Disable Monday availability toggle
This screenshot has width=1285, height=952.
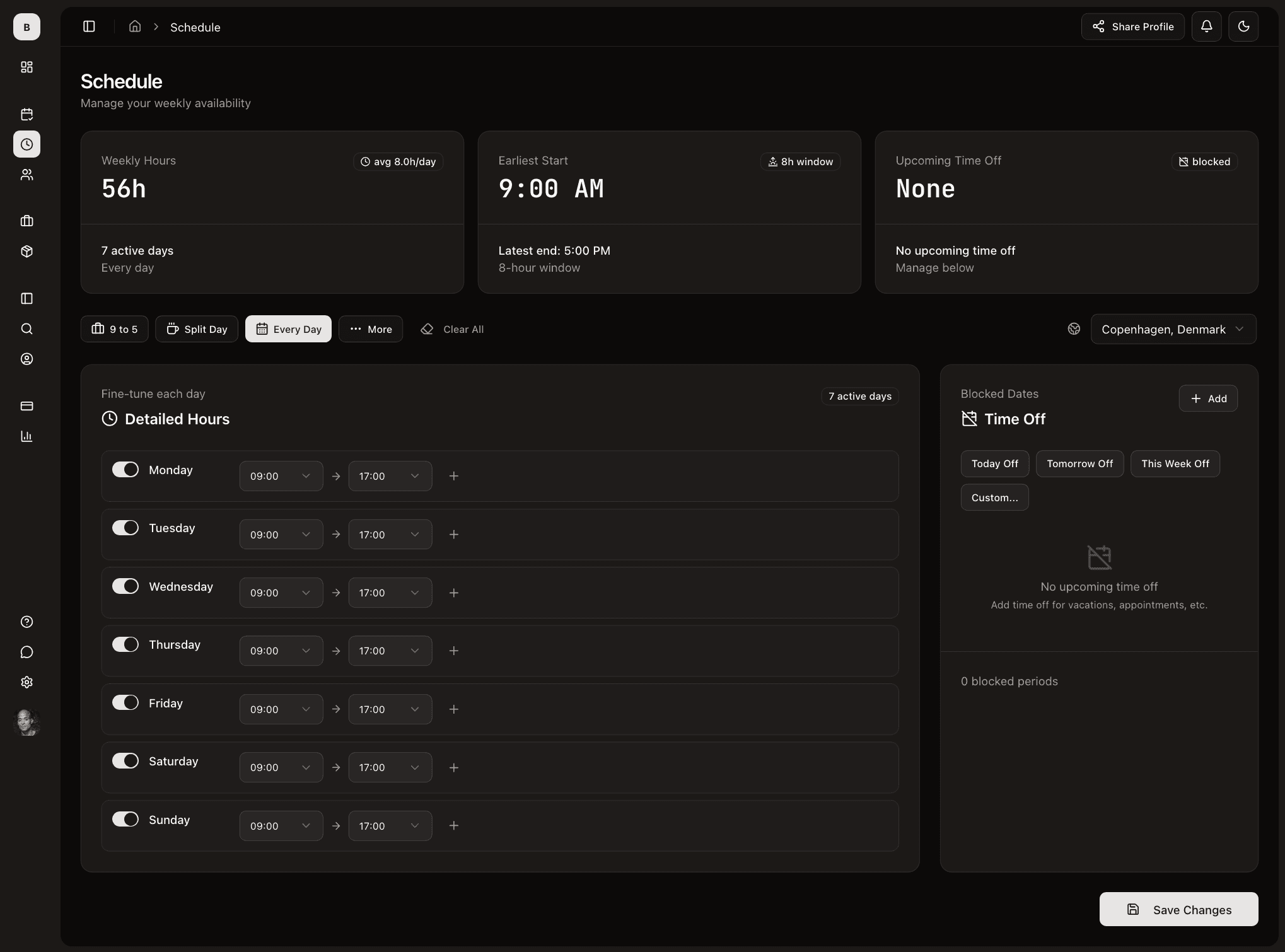click(x=125, y=469)
